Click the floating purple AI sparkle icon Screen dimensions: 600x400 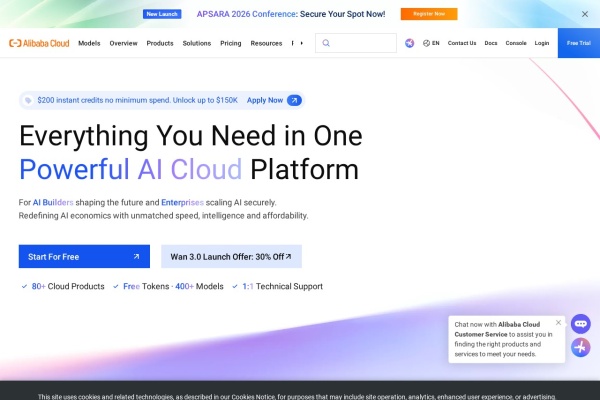click(580, 347)
